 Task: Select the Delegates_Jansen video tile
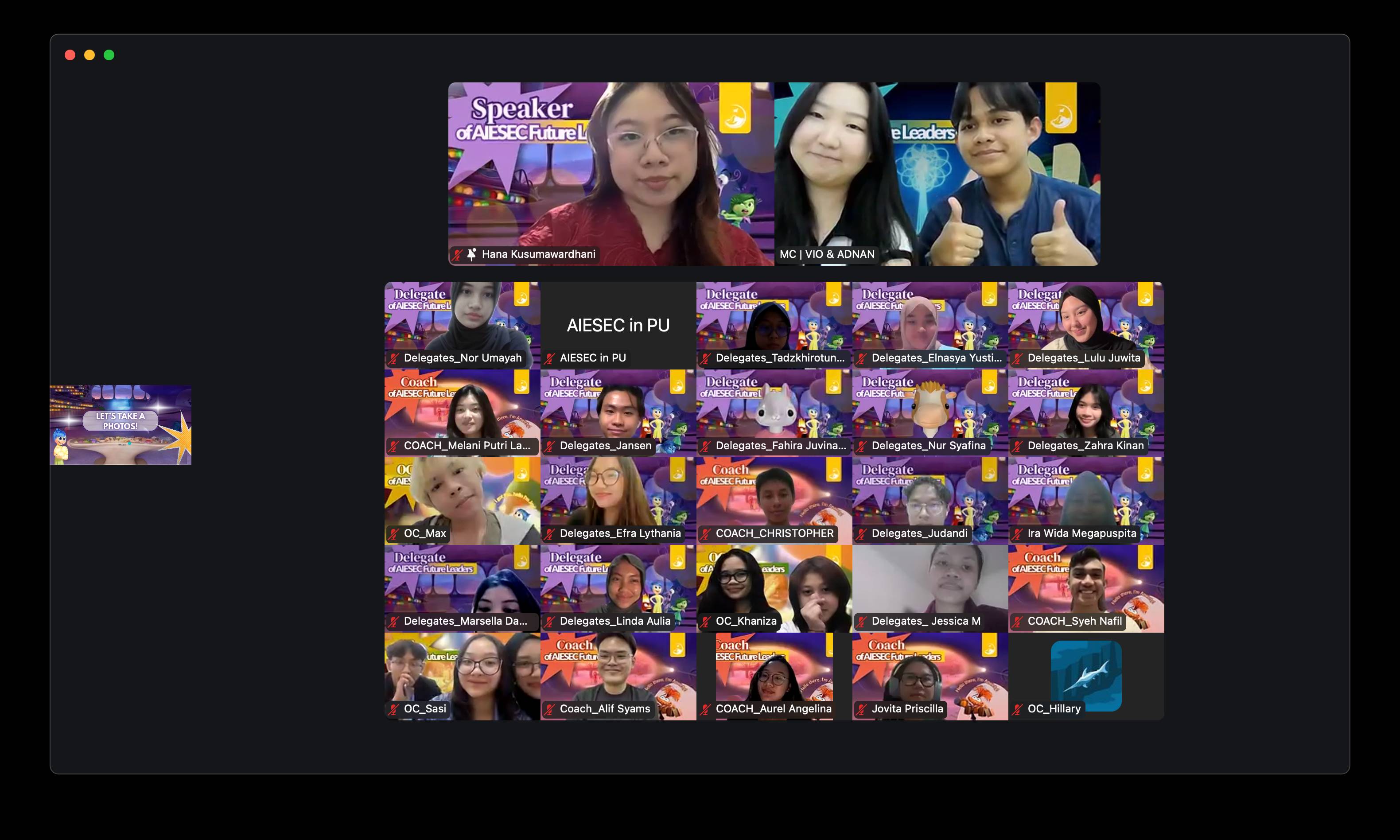618,413
